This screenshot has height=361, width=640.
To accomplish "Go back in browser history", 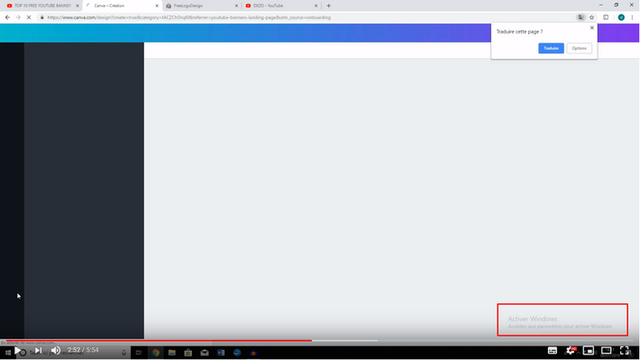I will [x=7, y=18].
